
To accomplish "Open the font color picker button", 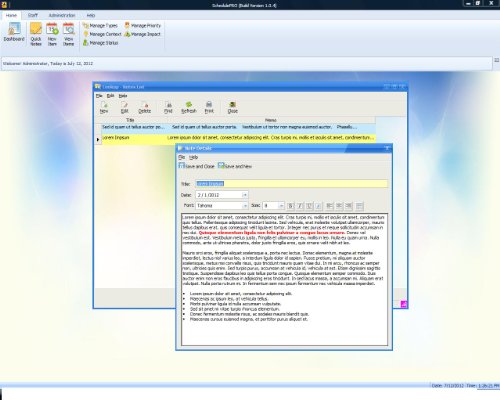I will point(319,206).
